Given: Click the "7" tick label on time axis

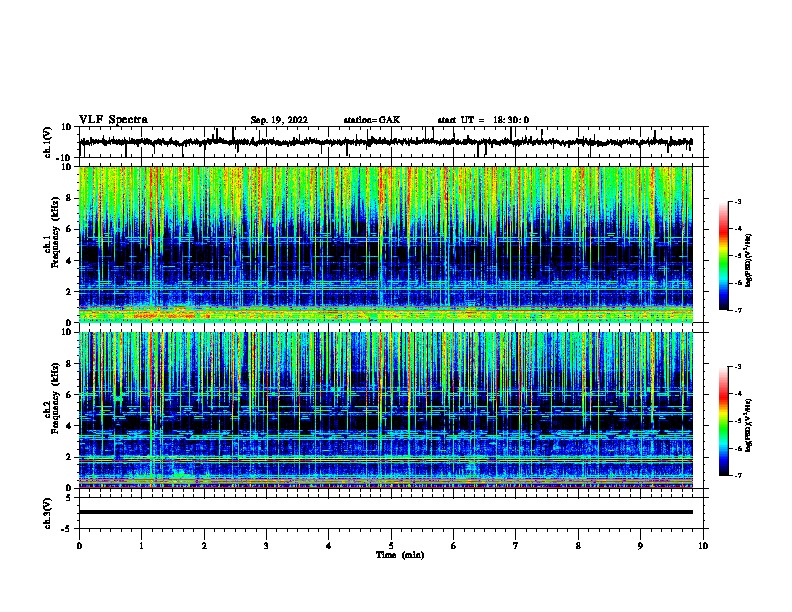Looking at the screenshot, I should click(516, 545).
